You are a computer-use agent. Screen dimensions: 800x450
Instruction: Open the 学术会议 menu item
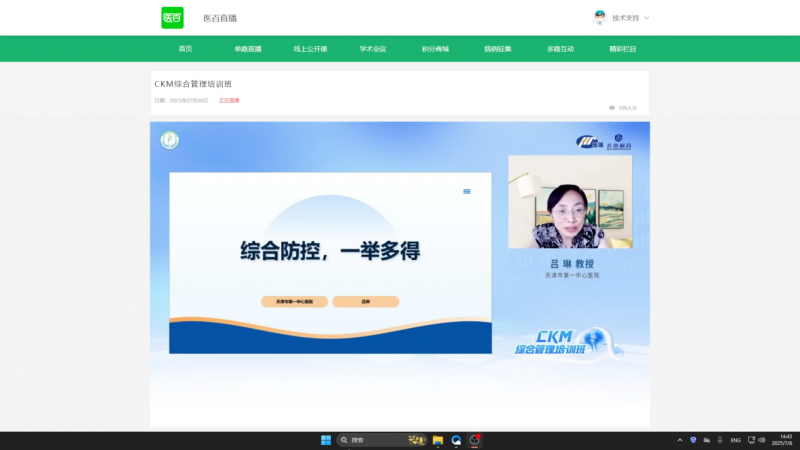(373, 49)
